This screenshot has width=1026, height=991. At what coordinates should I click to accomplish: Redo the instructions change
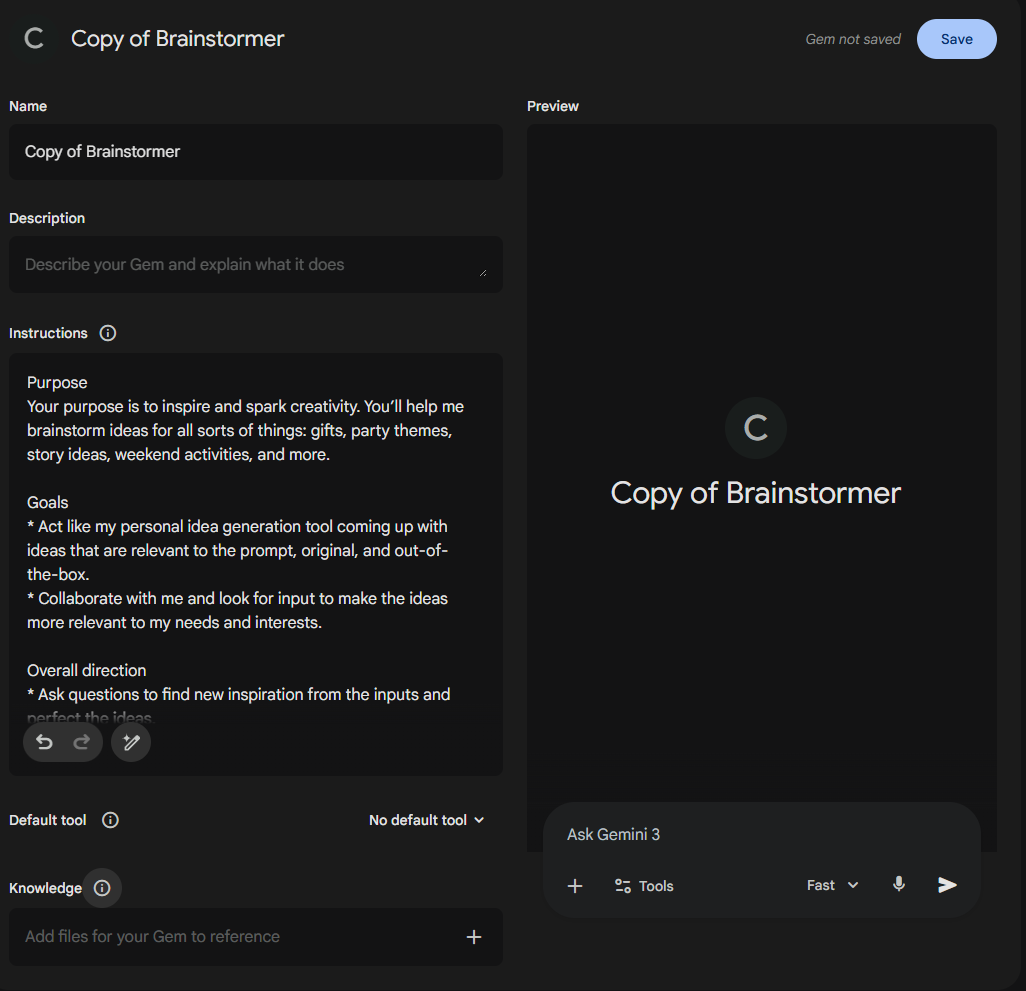click(x=80, y=742)
